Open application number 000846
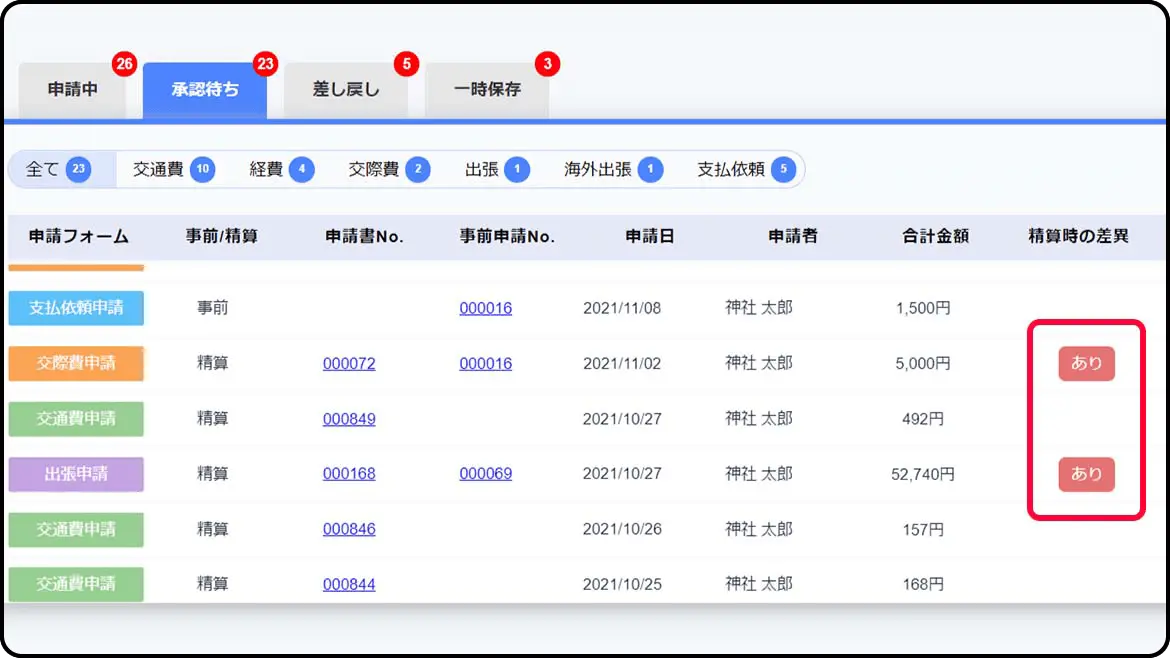1170x658 pixels. coord(349,529)
